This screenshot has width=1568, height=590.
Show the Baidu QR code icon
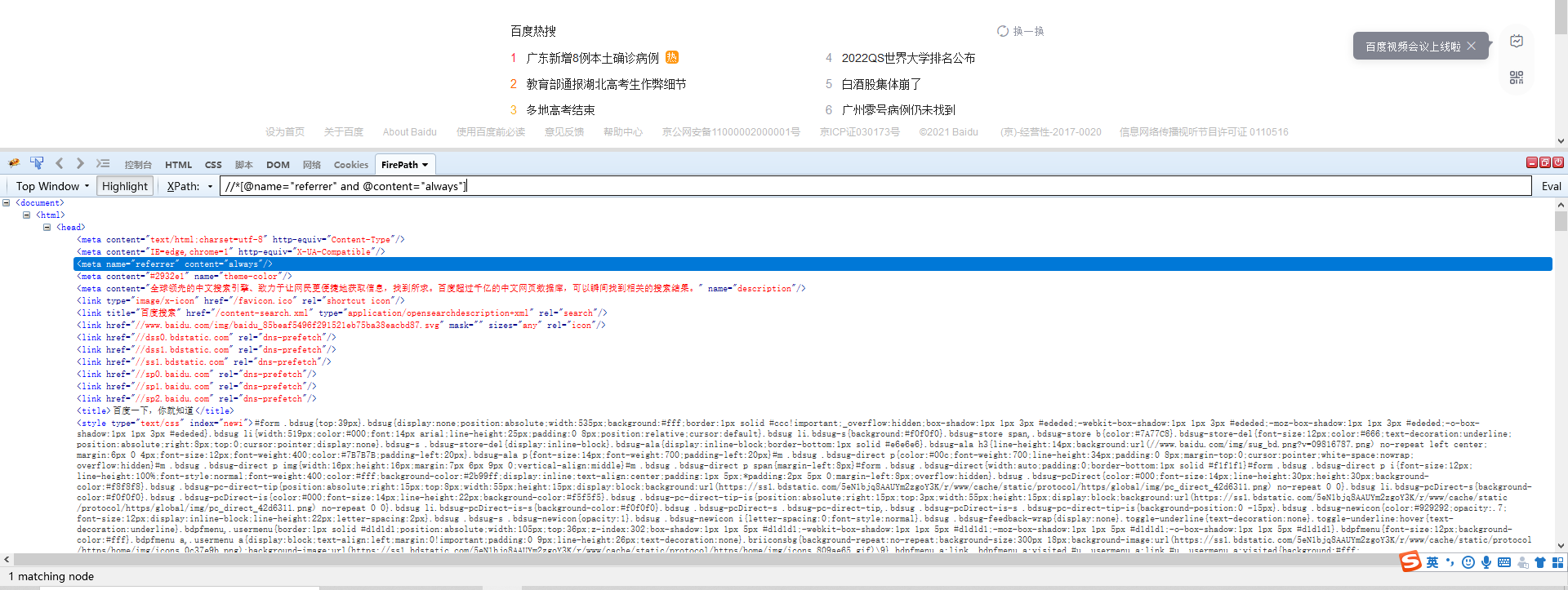click(1517, 78)
